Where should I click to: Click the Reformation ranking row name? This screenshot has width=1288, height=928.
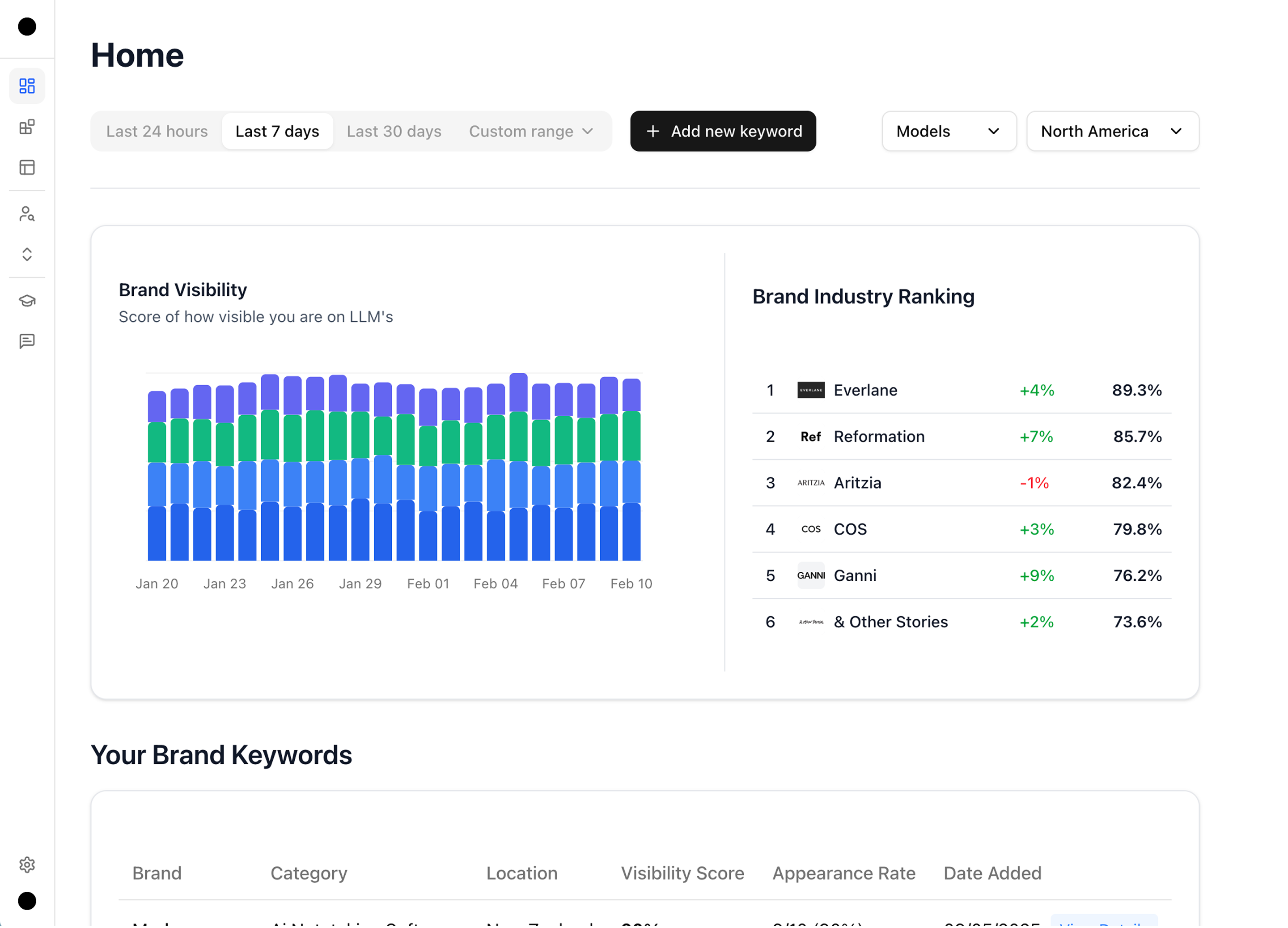[x=880, y=438]
